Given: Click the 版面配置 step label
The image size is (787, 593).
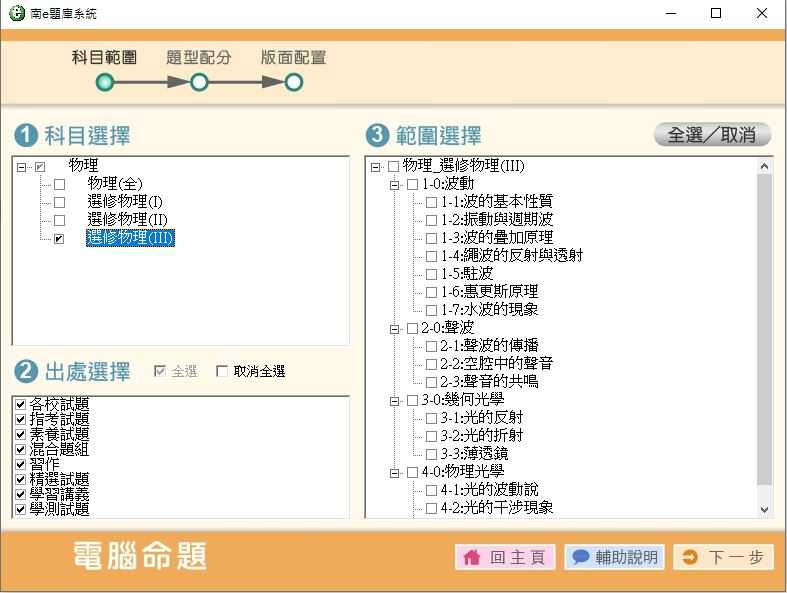Looking at the screenshot, I should [293, 57].
